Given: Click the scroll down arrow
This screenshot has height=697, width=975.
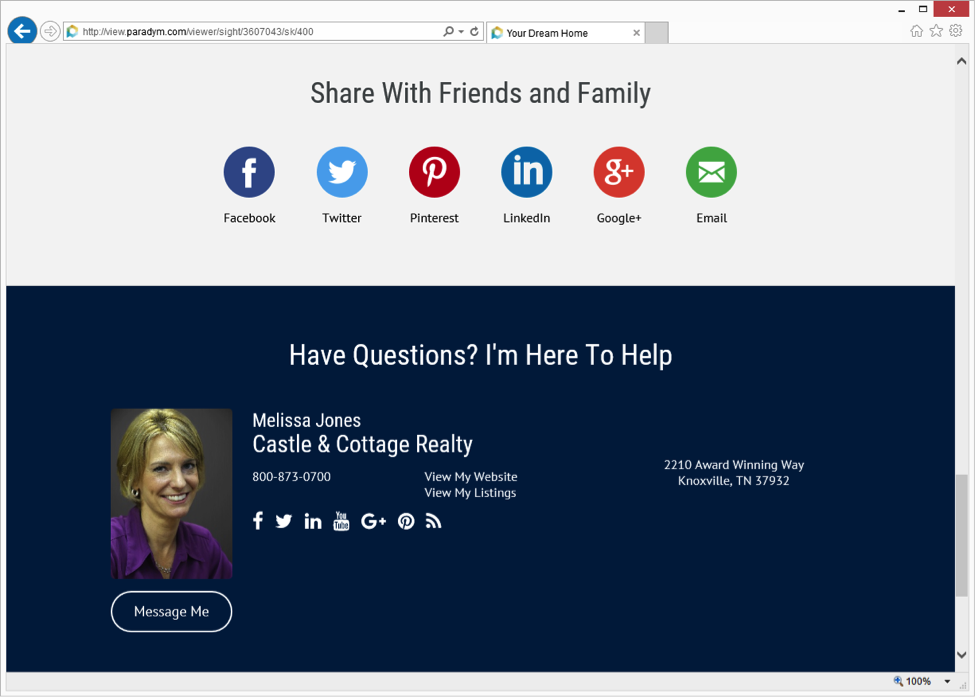Looking at the screenshot, I should coord(961,655).
